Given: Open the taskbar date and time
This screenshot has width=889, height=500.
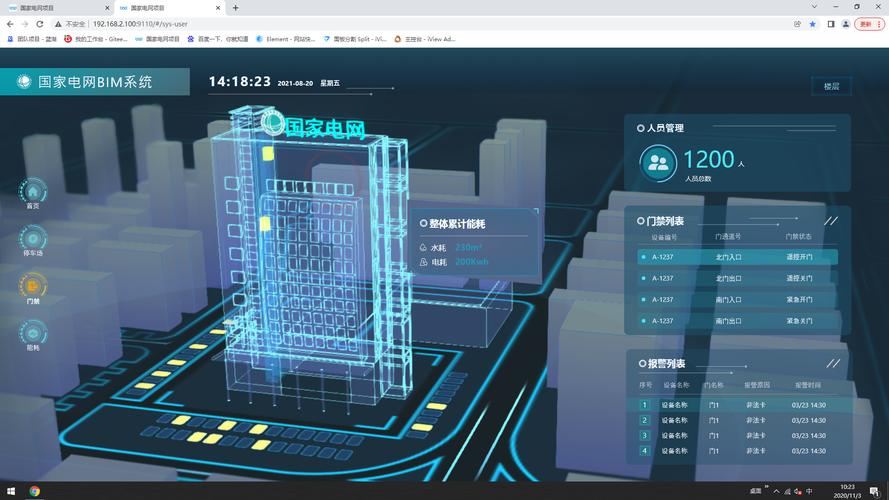Looking at the screenshot, I should pos(847,491).
